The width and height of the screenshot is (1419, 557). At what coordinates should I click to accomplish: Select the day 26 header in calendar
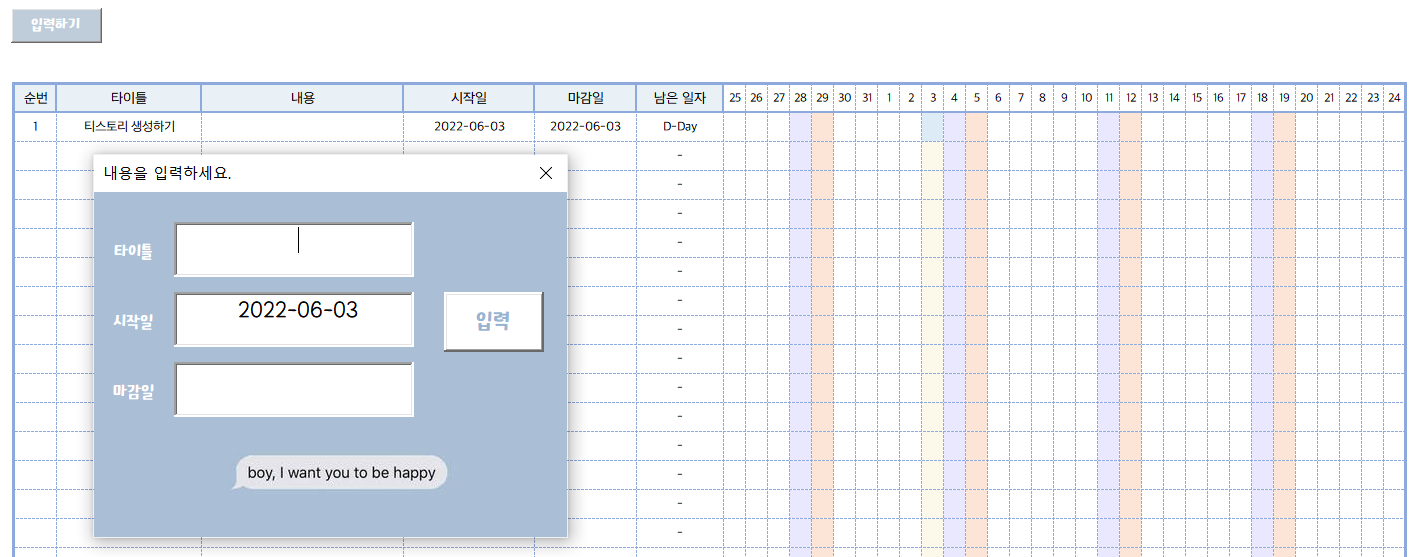(x=757, y=98)
